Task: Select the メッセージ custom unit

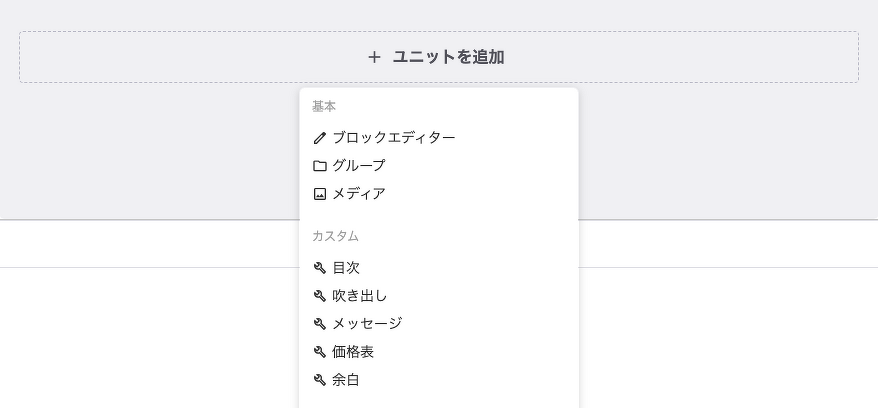Action: tap(439, 324)
